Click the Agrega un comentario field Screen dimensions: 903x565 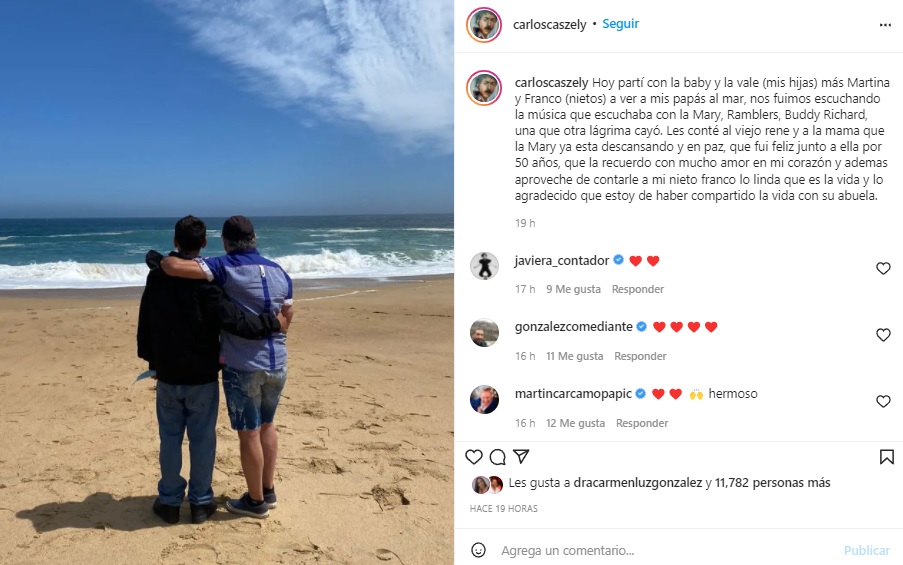coord(668,551)
